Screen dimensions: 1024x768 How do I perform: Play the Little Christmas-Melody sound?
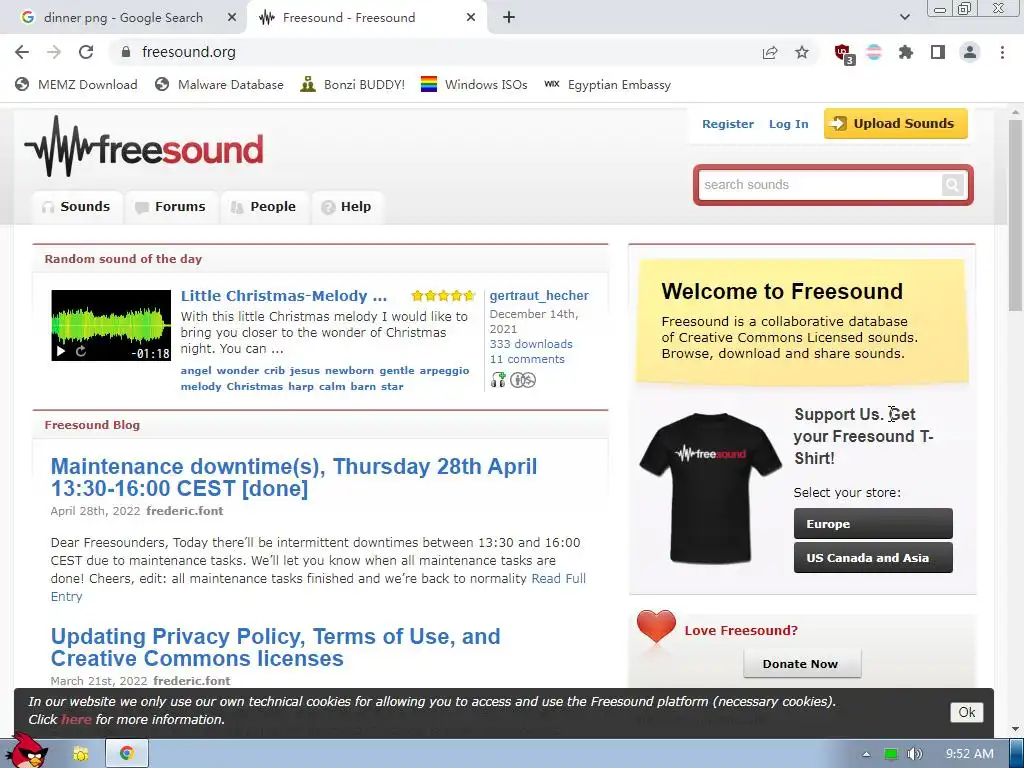[61, 351]
